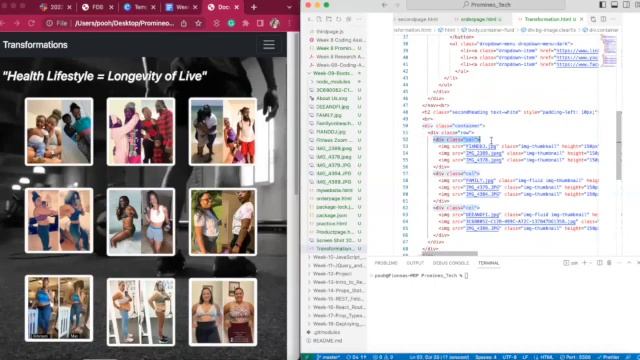Open .gitmodules in Explorer

(335, 332)
